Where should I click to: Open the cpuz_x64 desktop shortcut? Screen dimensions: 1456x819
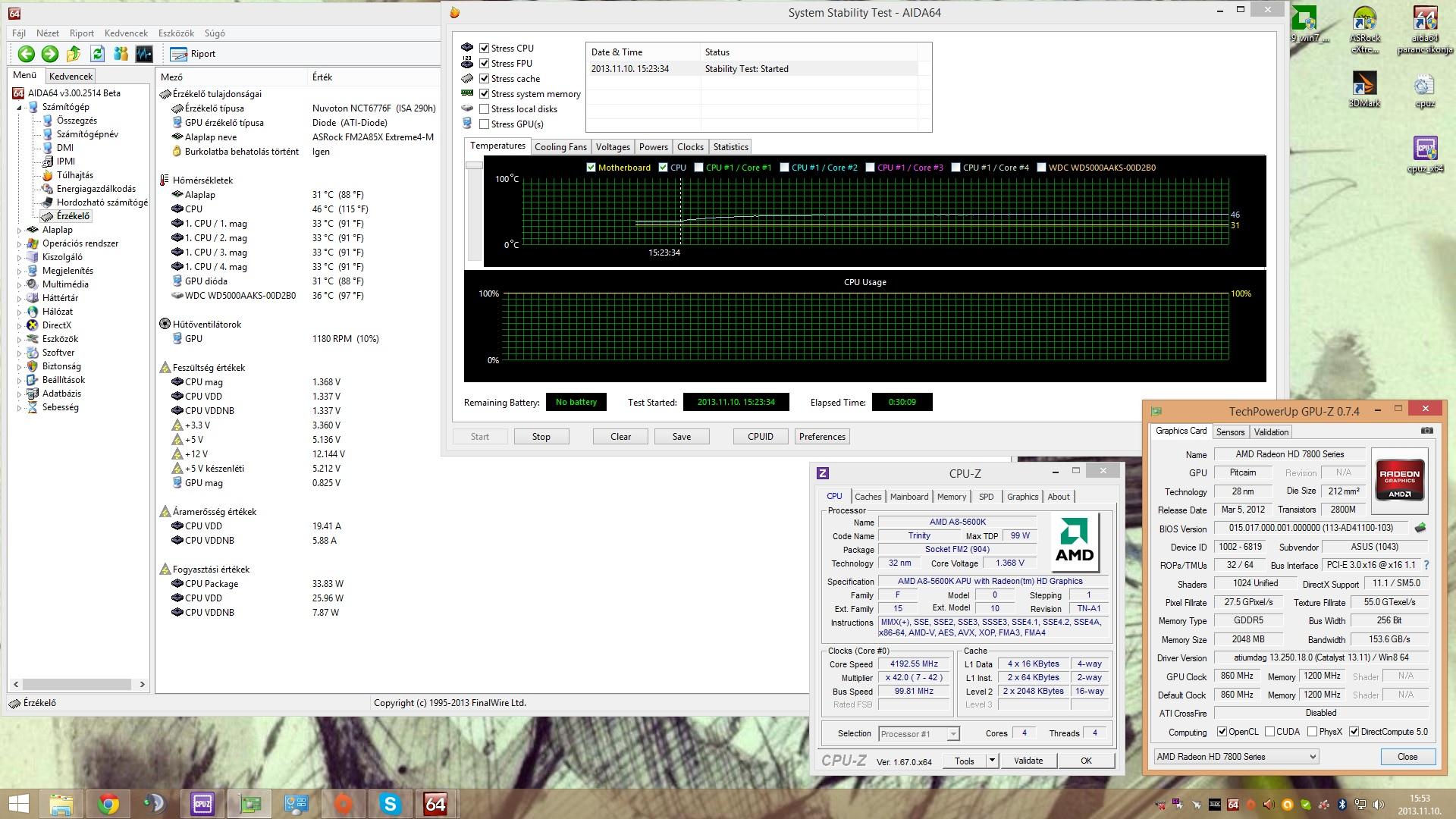tap(1425, 155)
